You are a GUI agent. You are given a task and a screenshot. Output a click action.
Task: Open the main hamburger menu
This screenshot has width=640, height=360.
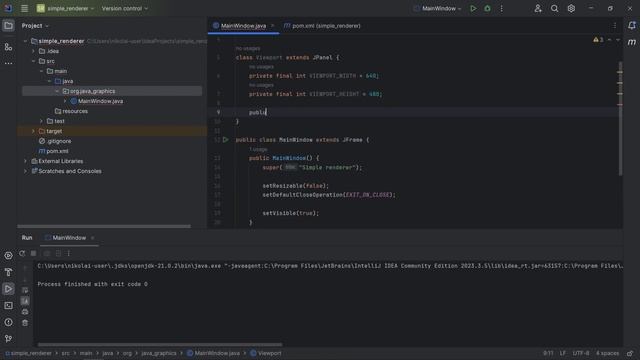pos(24,8)
